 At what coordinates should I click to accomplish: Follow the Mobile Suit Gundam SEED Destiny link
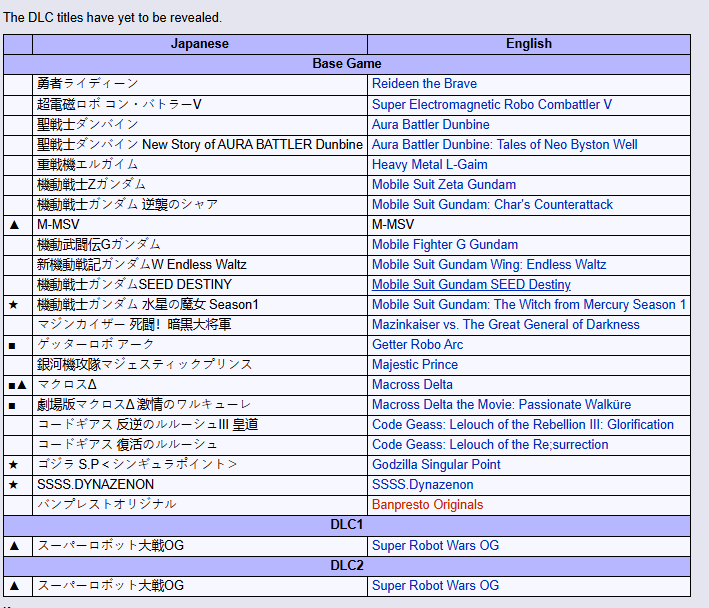pyautogui.click(x=471, y=284)
